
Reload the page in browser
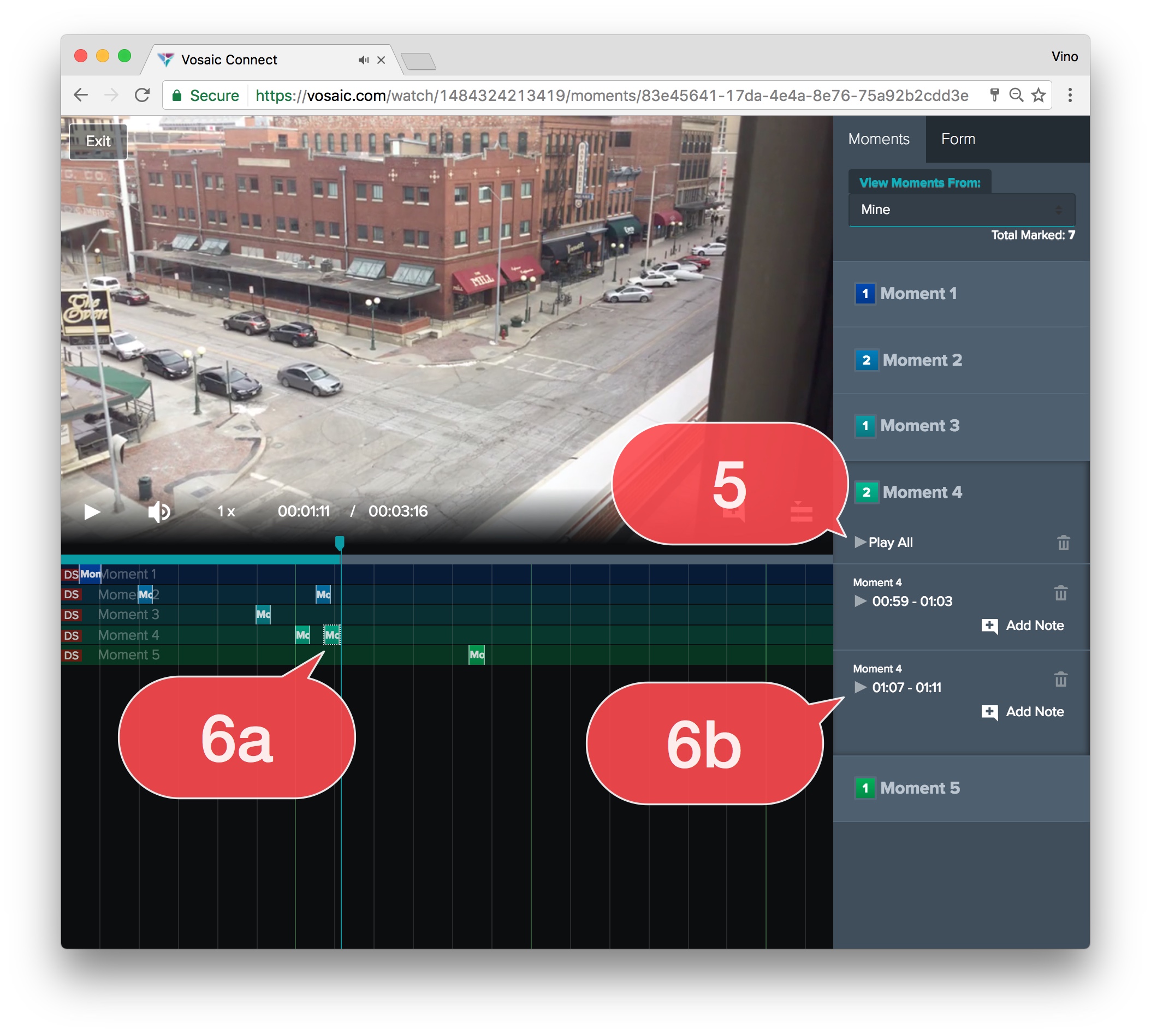click(142, 95)
